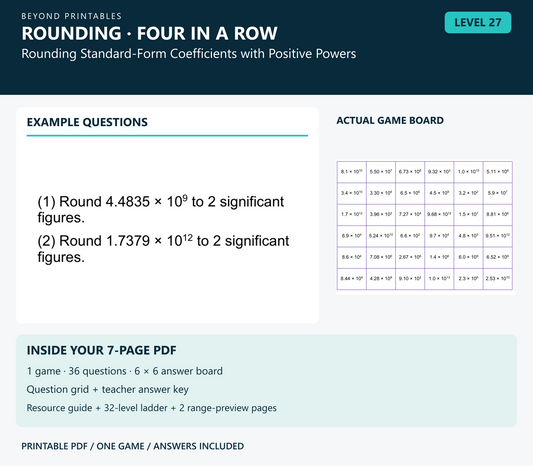Select example question 1 about 4.4835 × 10⁹
Viewport: 533px width, 466px height.
point(160,209)
